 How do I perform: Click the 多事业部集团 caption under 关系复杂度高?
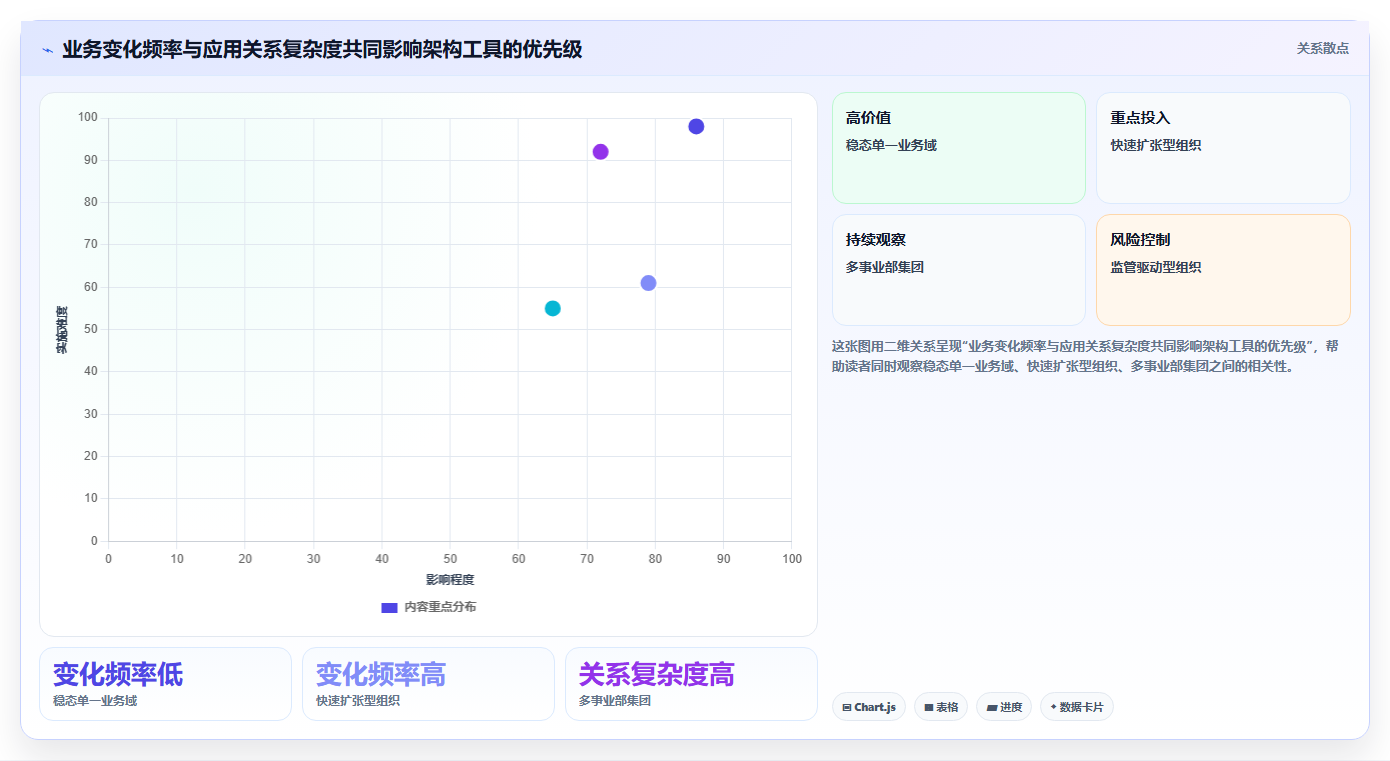[x=615, y=701]
